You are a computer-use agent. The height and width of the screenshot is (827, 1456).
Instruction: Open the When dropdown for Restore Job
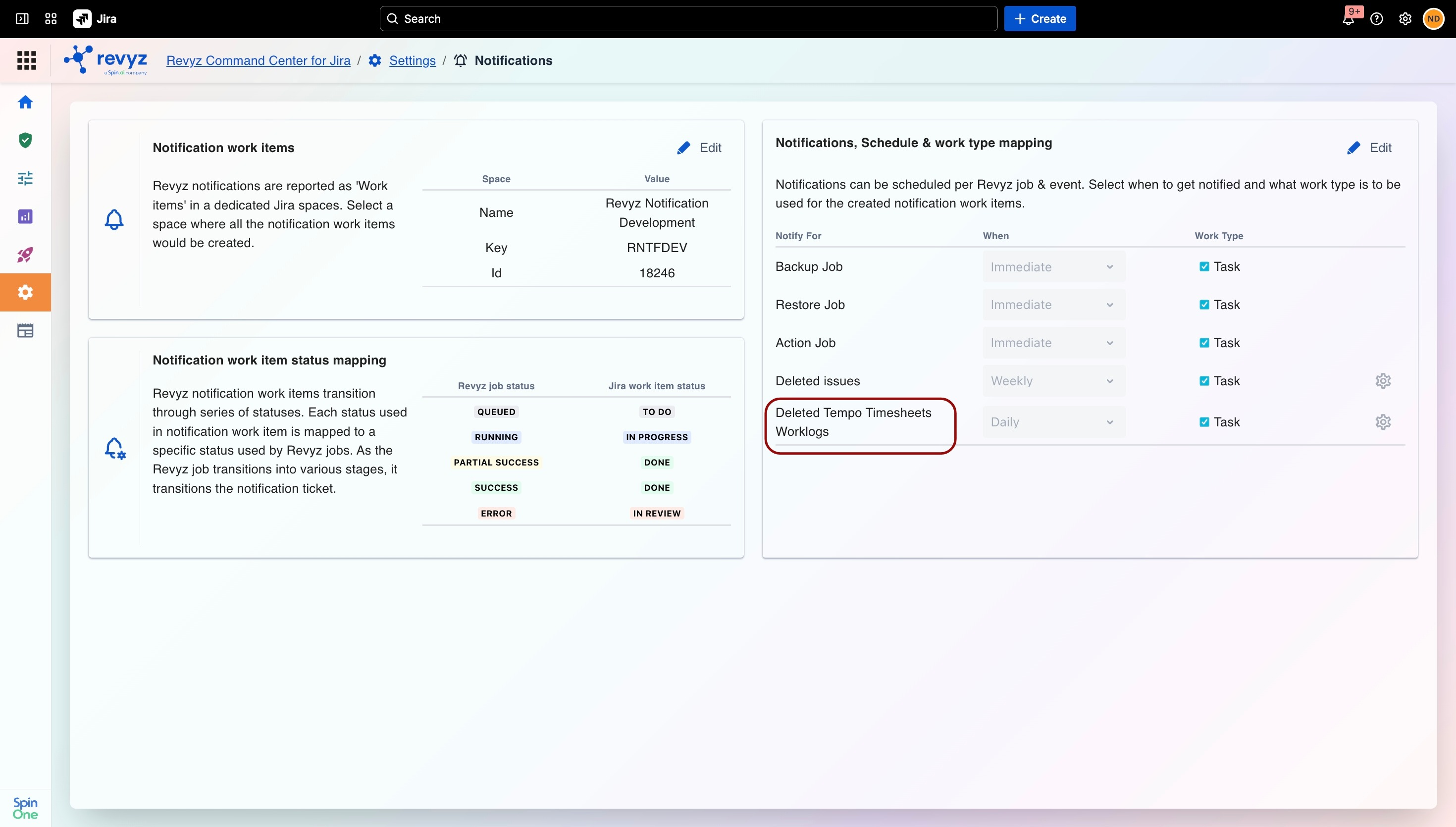pos(1053,305)
